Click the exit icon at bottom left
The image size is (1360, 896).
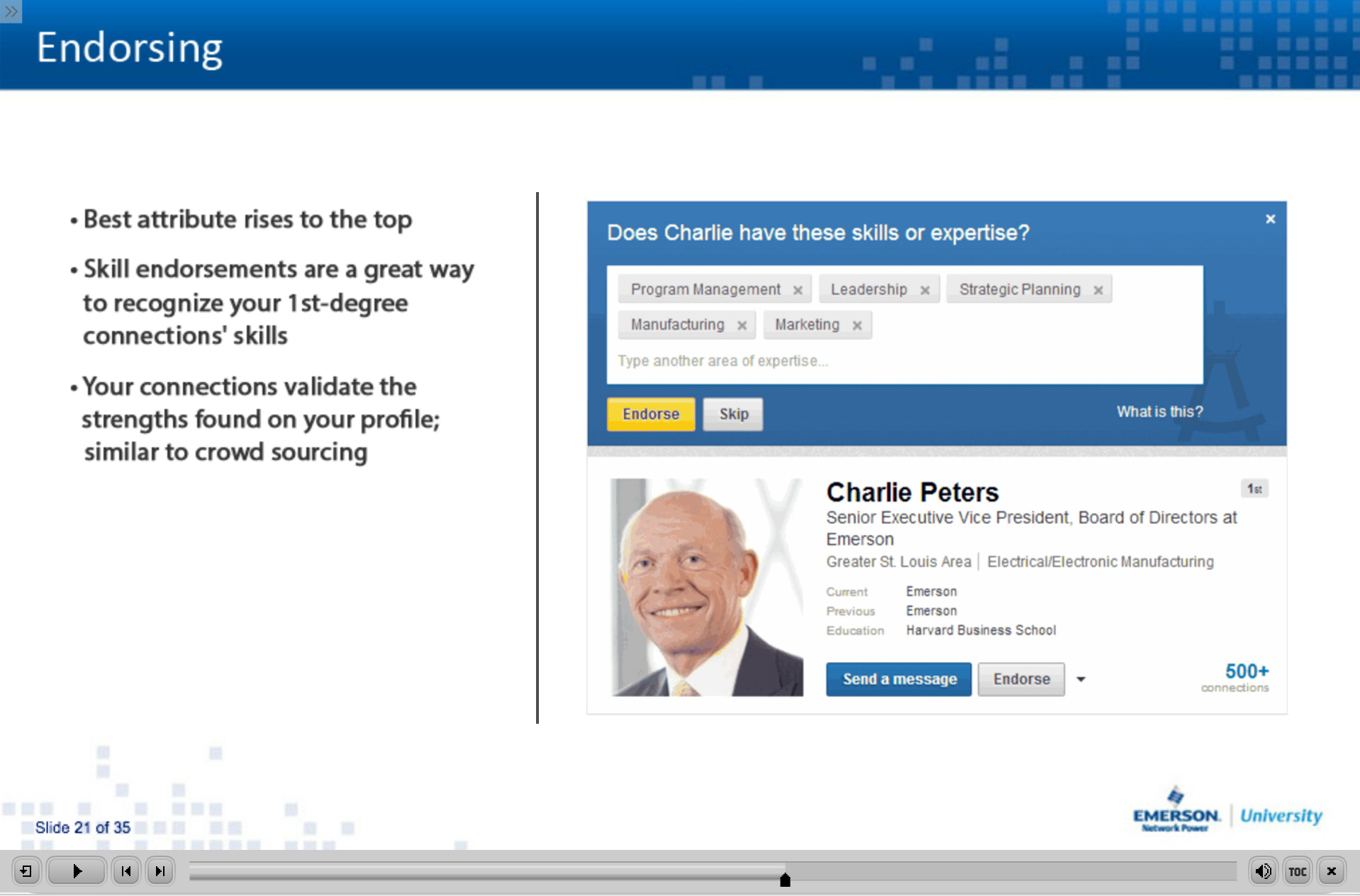(26, 871)
